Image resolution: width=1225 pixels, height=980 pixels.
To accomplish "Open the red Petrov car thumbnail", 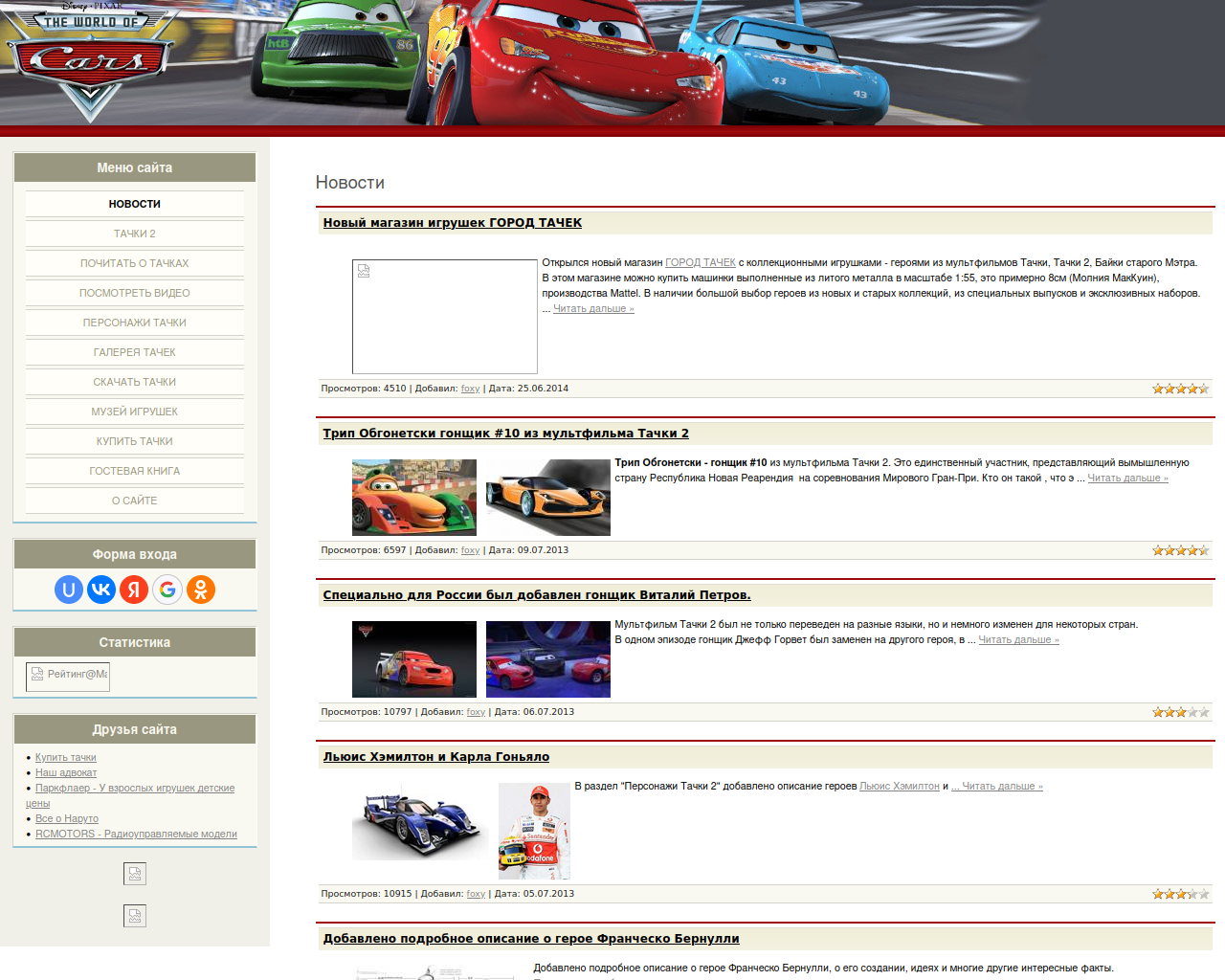I will tap(414, 659).
